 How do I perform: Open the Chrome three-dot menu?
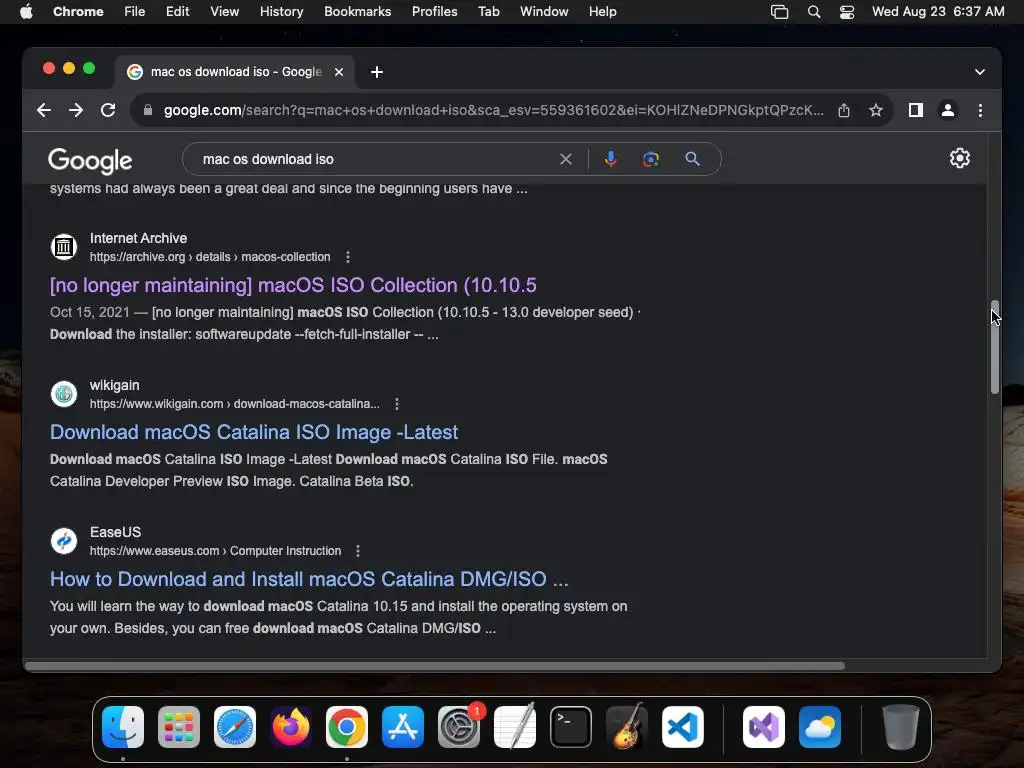pyautogui.click(x=980, y=110)
